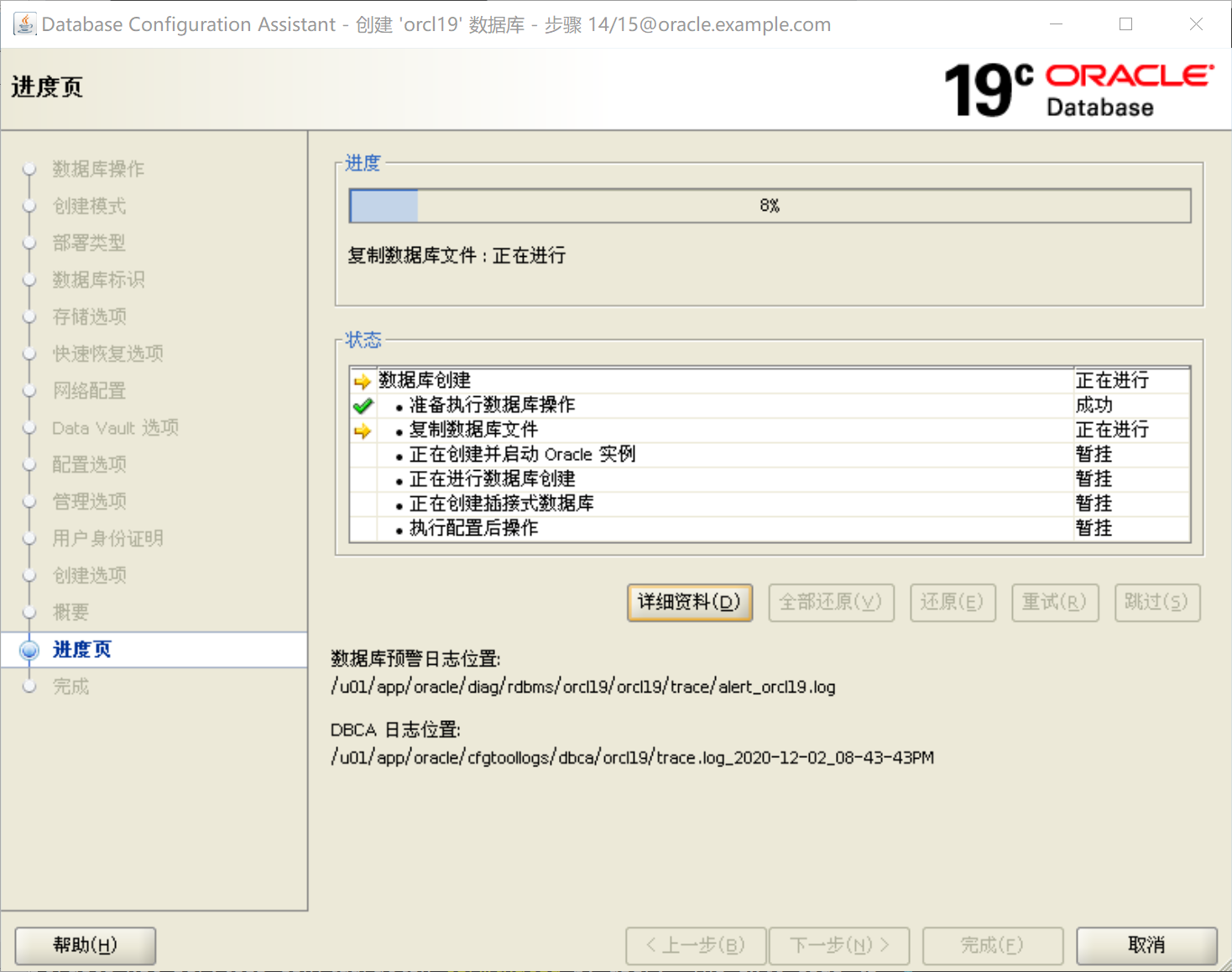Maximize the Database Configuration Assistant window

(x=1126, y=24)
